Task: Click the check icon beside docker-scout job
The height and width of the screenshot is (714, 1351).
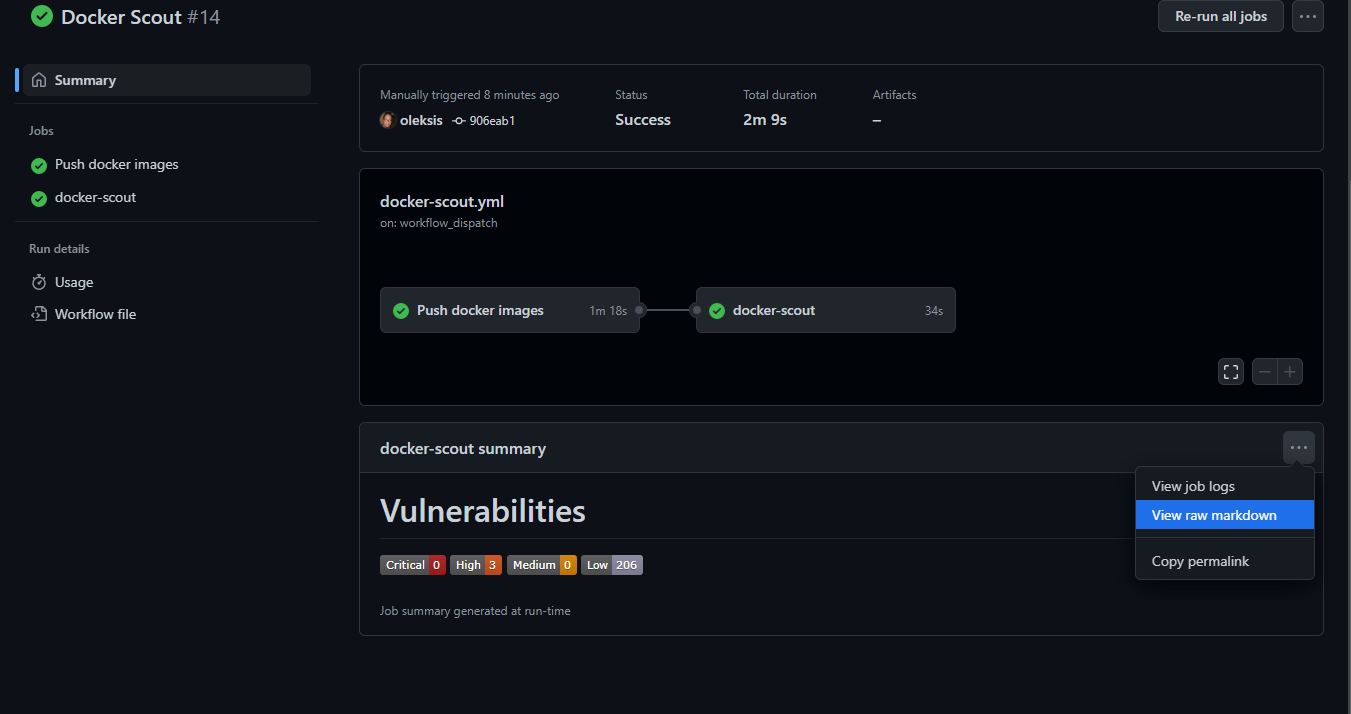Action: coord(38,197)
